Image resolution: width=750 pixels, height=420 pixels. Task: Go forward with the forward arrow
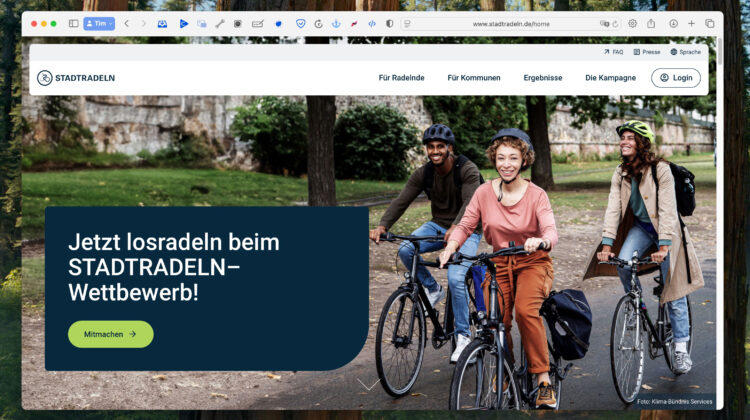[x=143, y=23]
